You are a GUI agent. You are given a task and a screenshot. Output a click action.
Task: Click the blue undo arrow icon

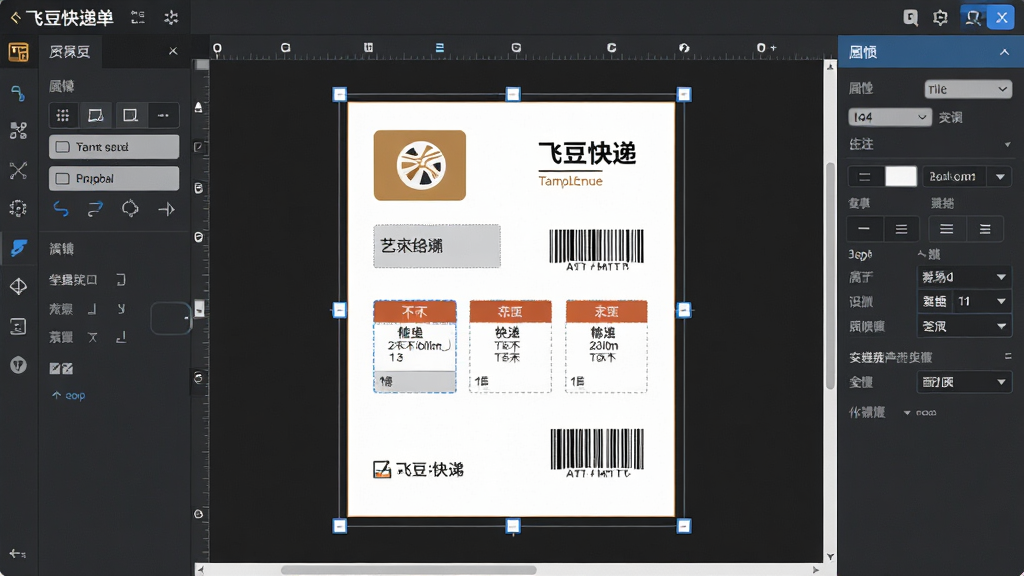[x=61, y=209]
